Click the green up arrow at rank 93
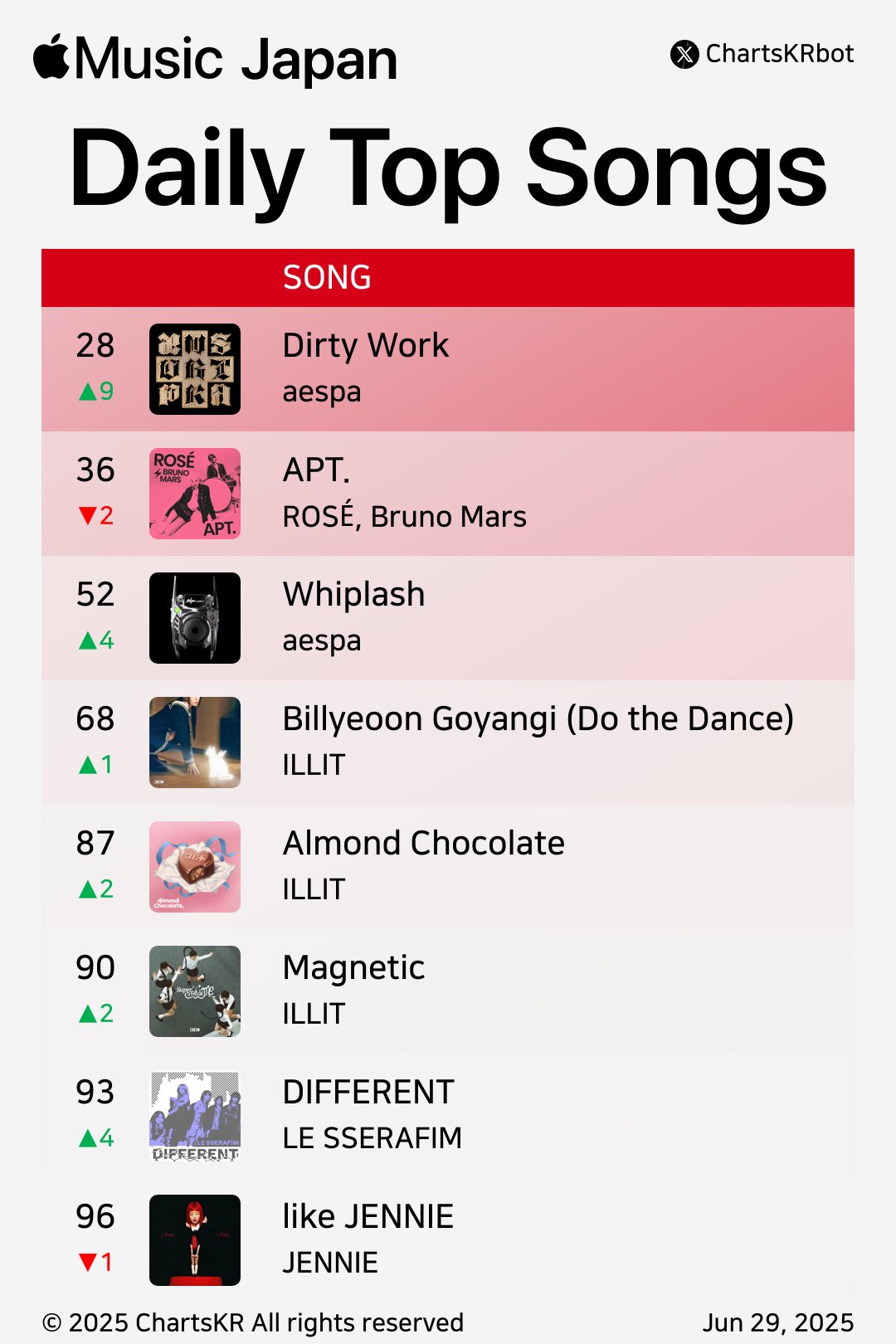The width and height of the screenshot is (896, 1344). [x=88, y=1138]
